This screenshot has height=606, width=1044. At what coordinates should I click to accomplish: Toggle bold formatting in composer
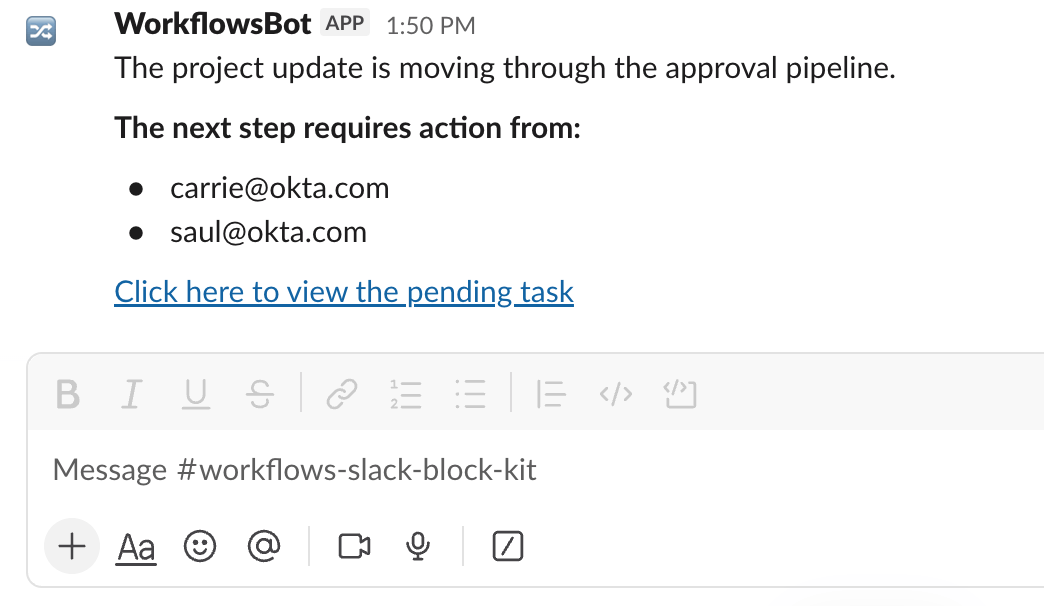pos(68,395)
